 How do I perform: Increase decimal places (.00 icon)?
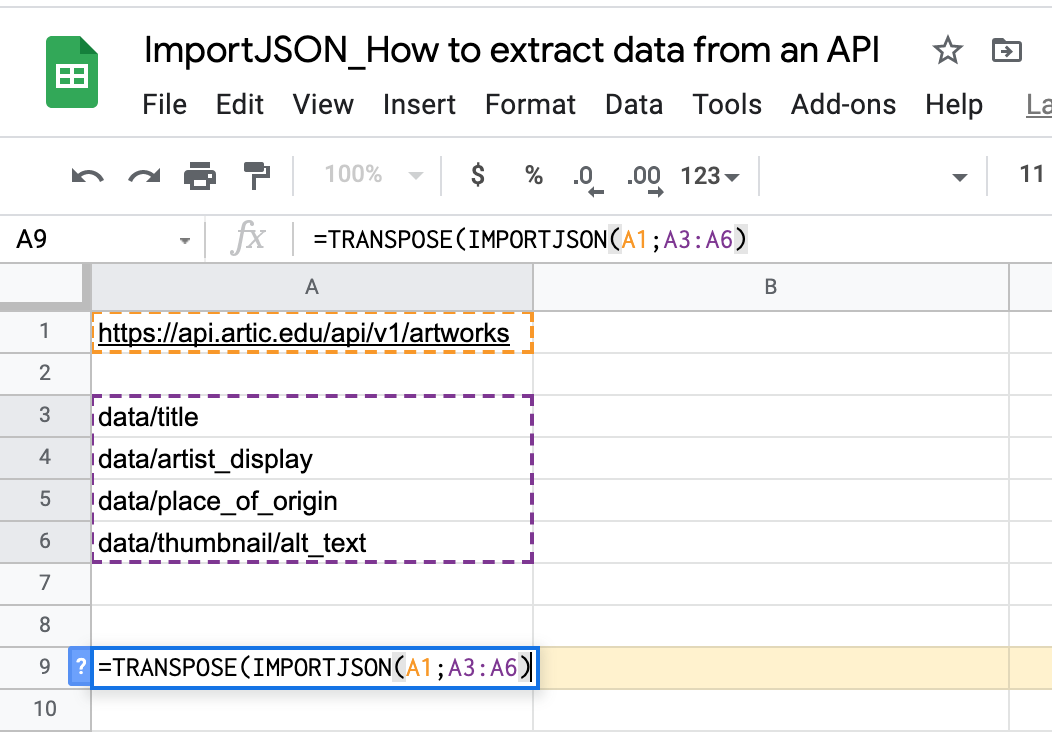645,179
